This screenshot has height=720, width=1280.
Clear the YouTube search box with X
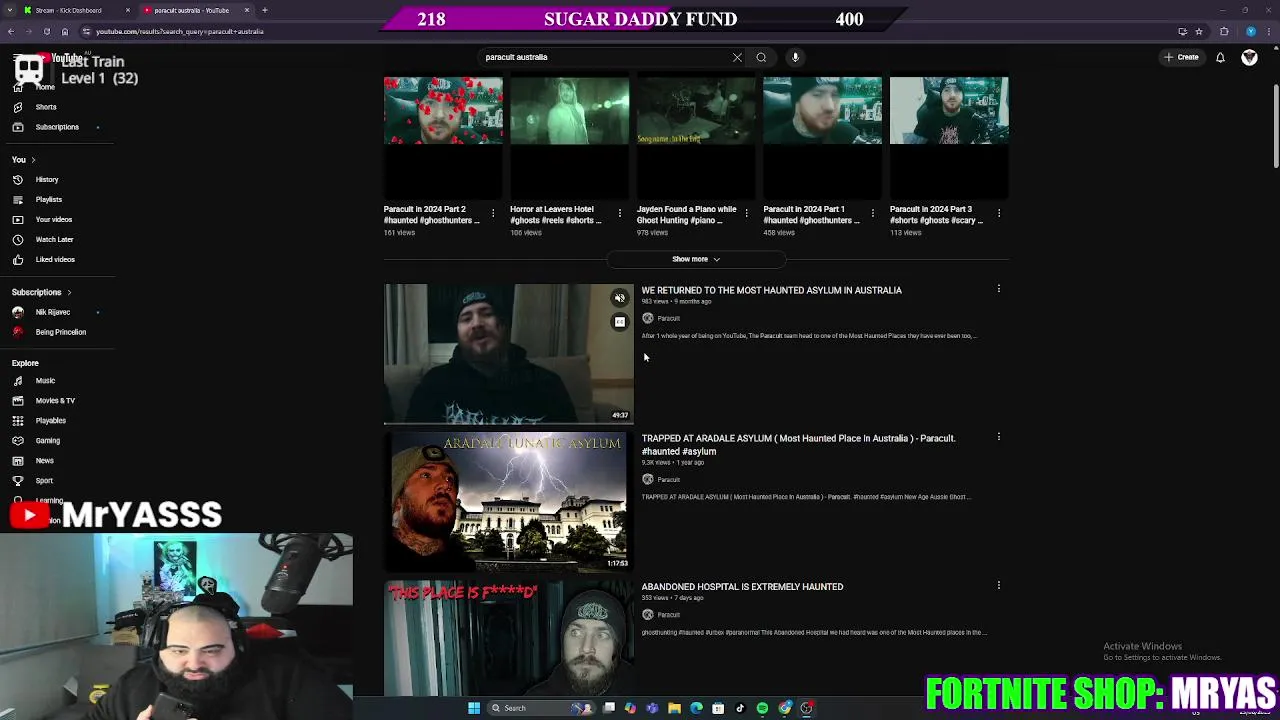click(x=737, y=57)
